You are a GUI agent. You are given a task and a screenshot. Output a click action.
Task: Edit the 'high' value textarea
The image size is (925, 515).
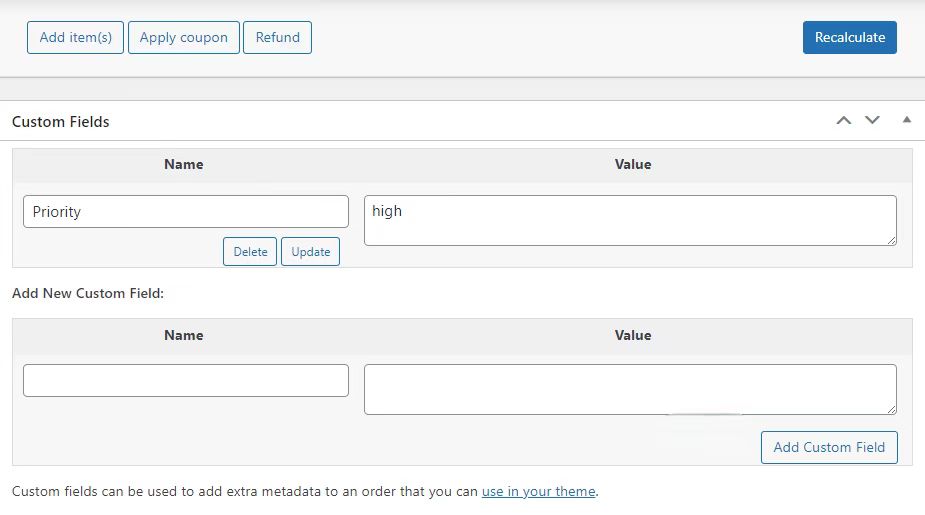click(x=630, y=221)
